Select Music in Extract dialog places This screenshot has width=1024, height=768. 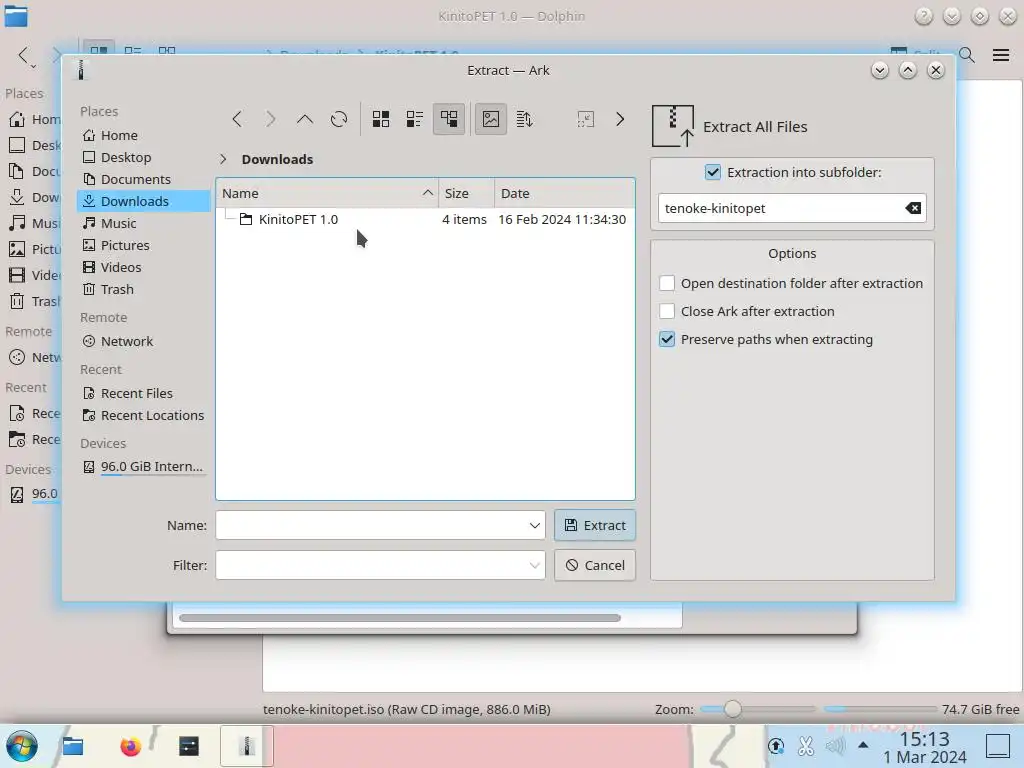pos(144,223)
